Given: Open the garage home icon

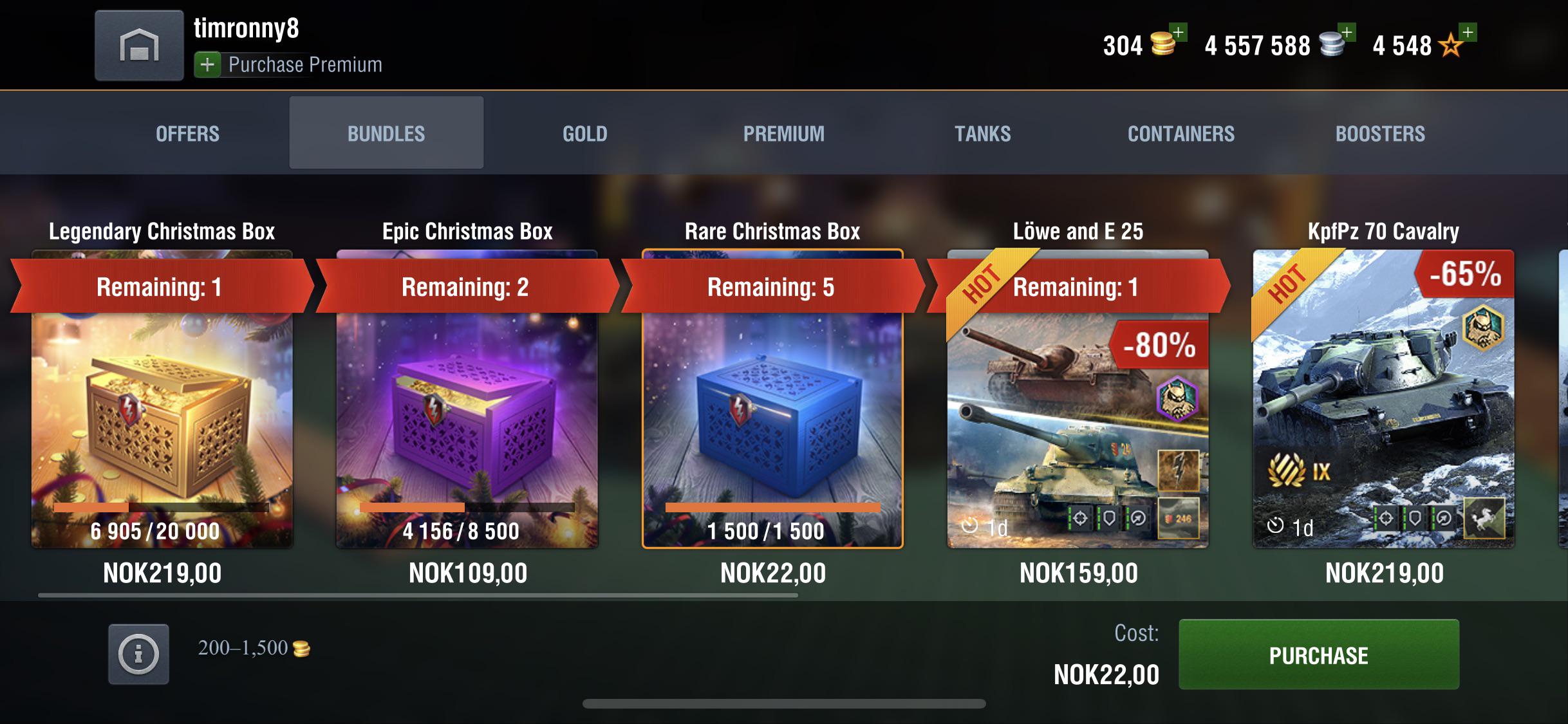Looking at the screenshot, I should pyautogui.click(x=139, y=46).
